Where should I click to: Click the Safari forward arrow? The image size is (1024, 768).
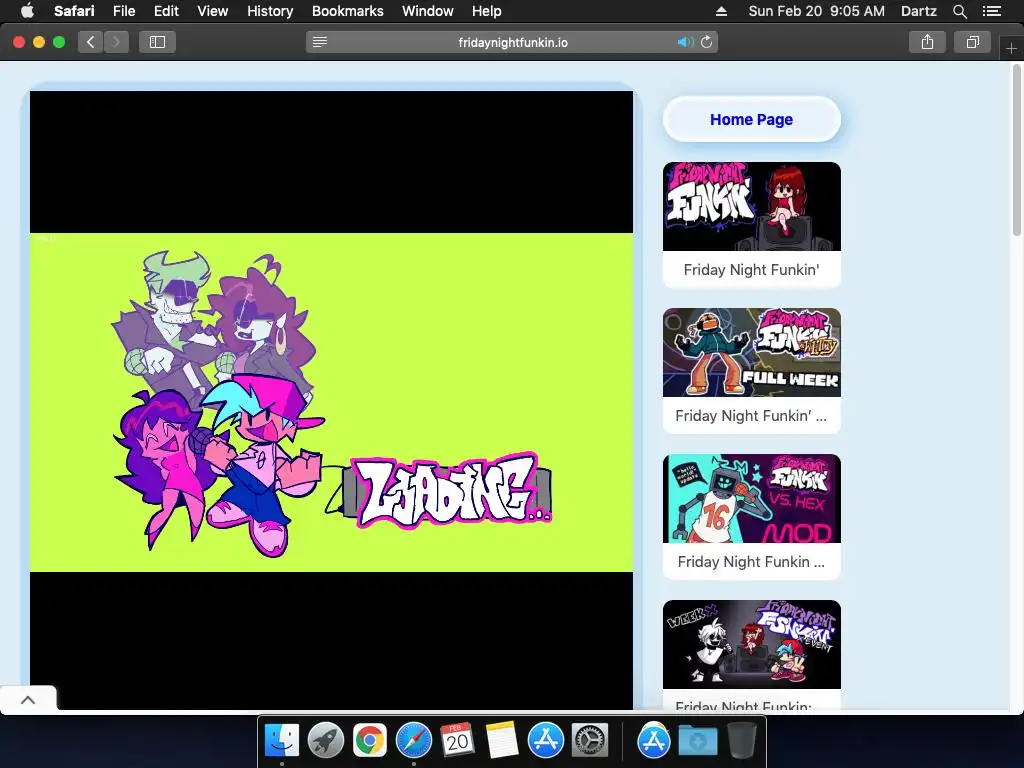coord(116,42)
